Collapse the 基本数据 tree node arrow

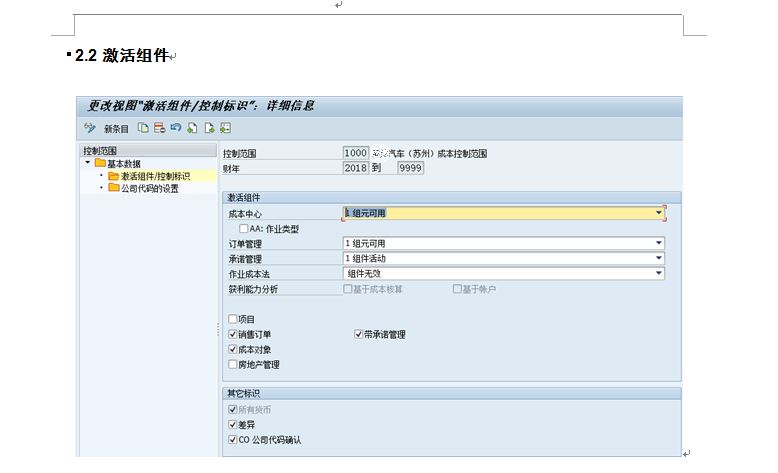(x=88, y=163)
